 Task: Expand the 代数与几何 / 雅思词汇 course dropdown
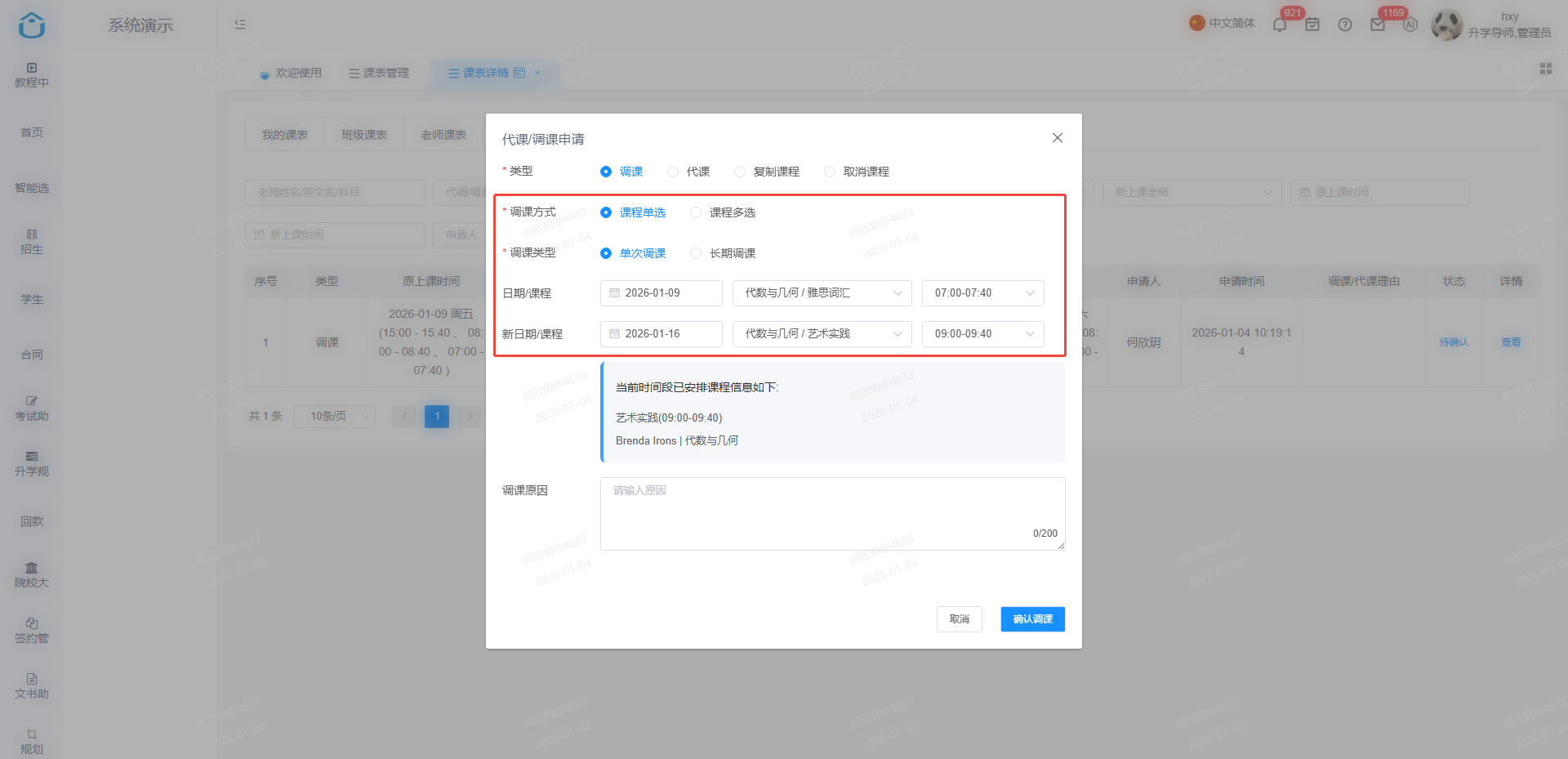click(x=822, y=293)
